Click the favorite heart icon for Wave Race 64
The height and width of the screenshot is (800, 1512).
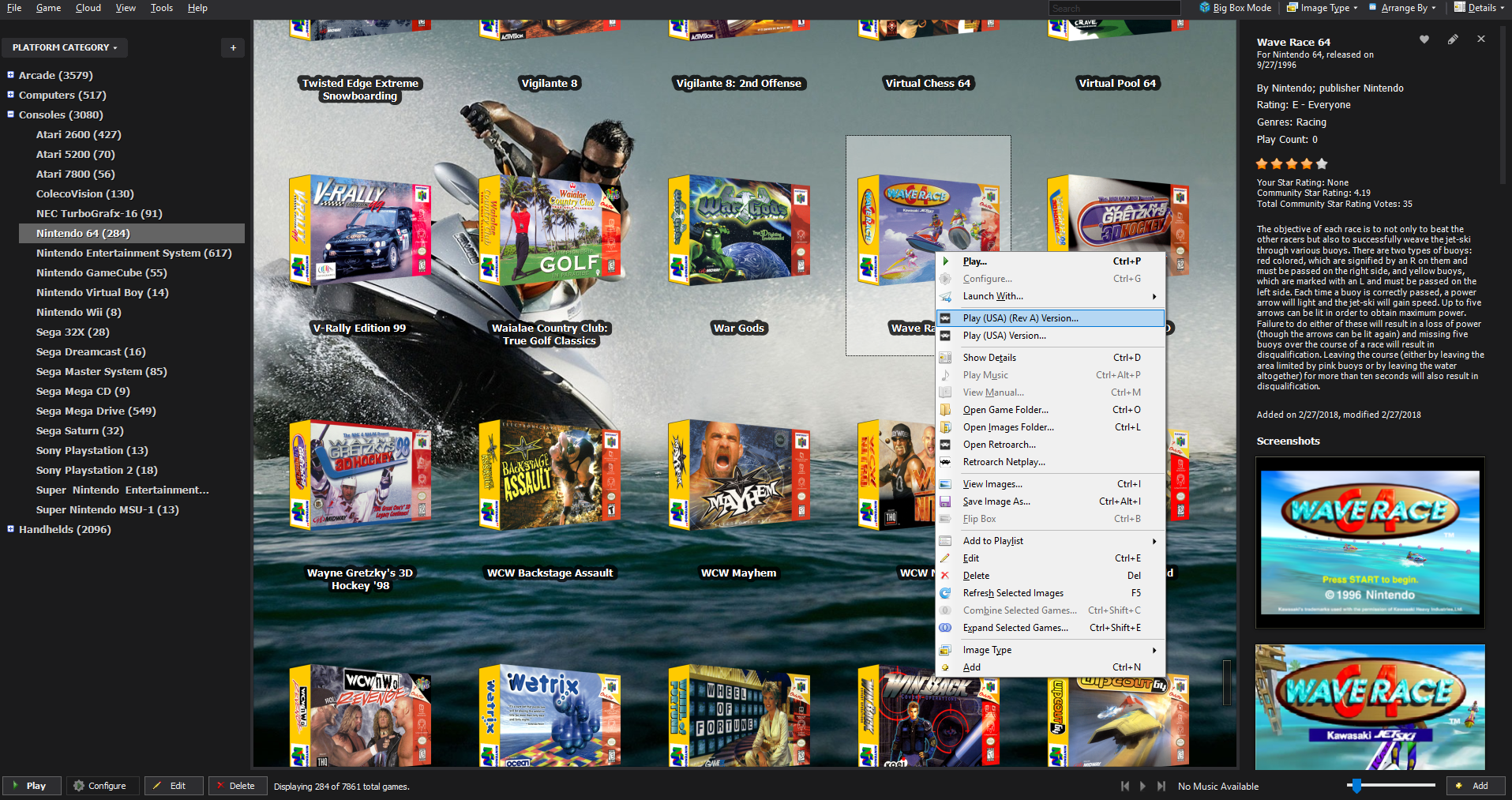1424,39
